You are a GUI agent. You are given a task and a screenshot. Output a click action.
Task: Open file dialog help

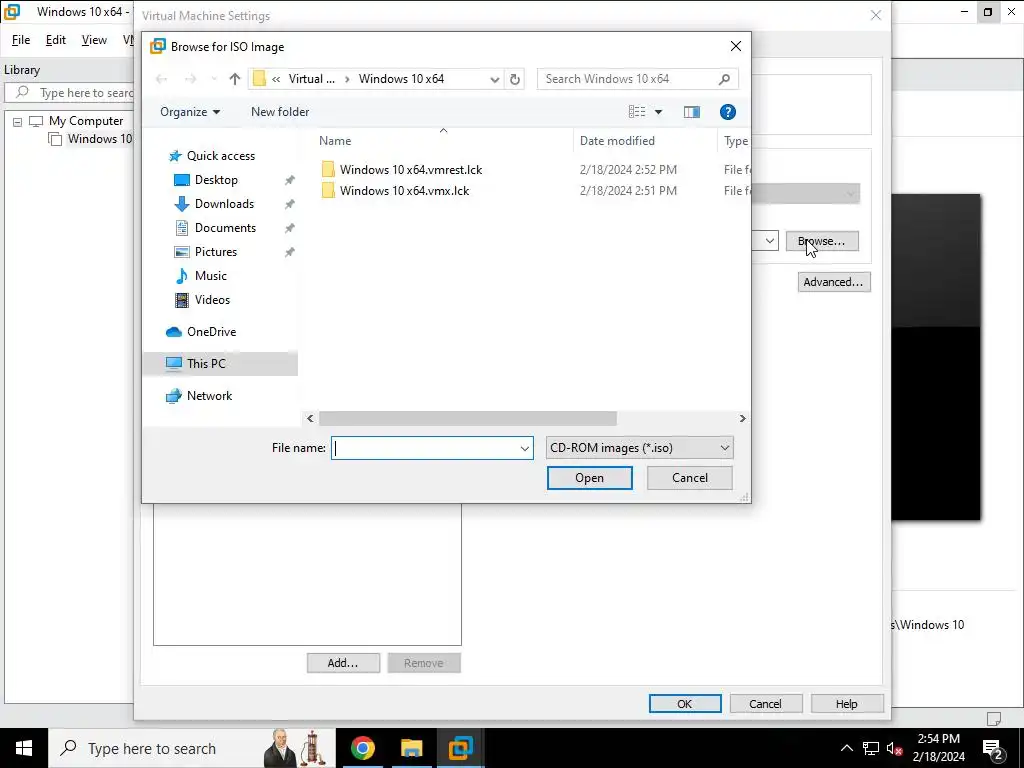pyautogui.click(x=728, y=112)
